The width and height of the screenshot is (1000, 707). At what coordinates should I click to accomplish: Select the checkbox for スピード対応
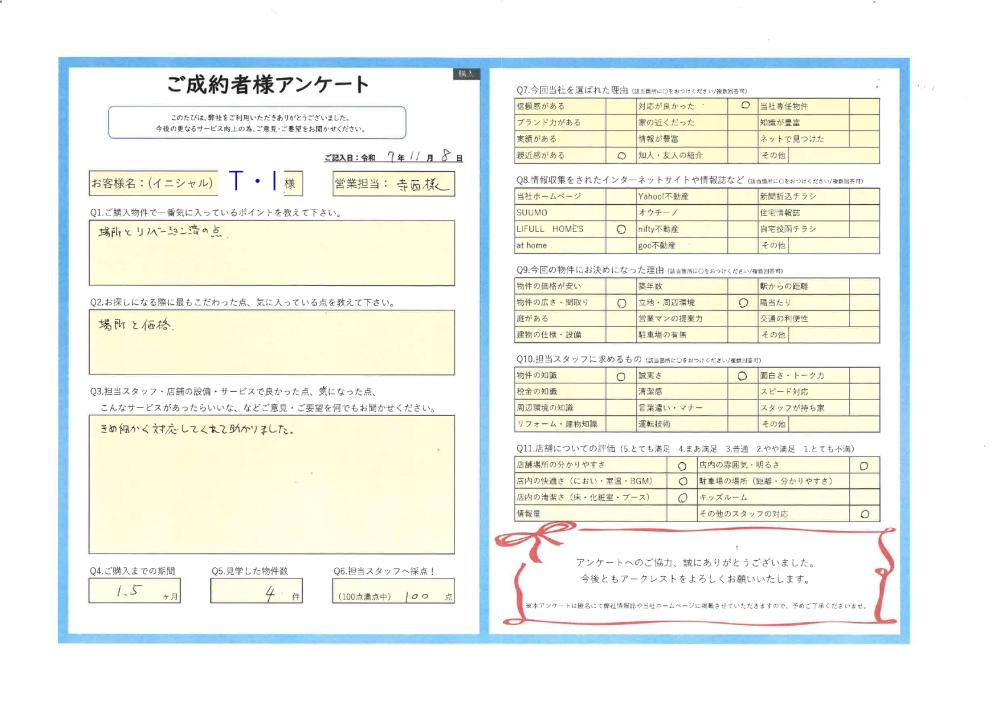(864, 391)
